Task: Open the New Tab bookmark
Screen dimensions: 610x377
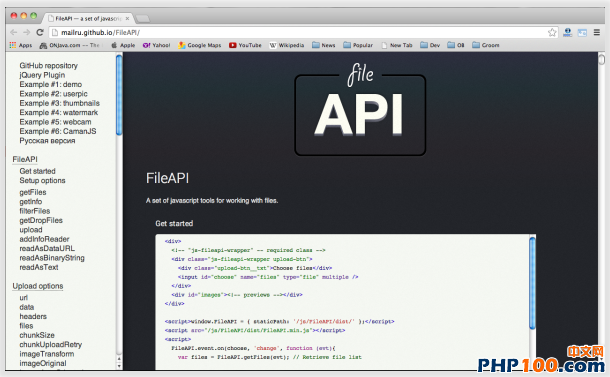Action: pos(396,45)
